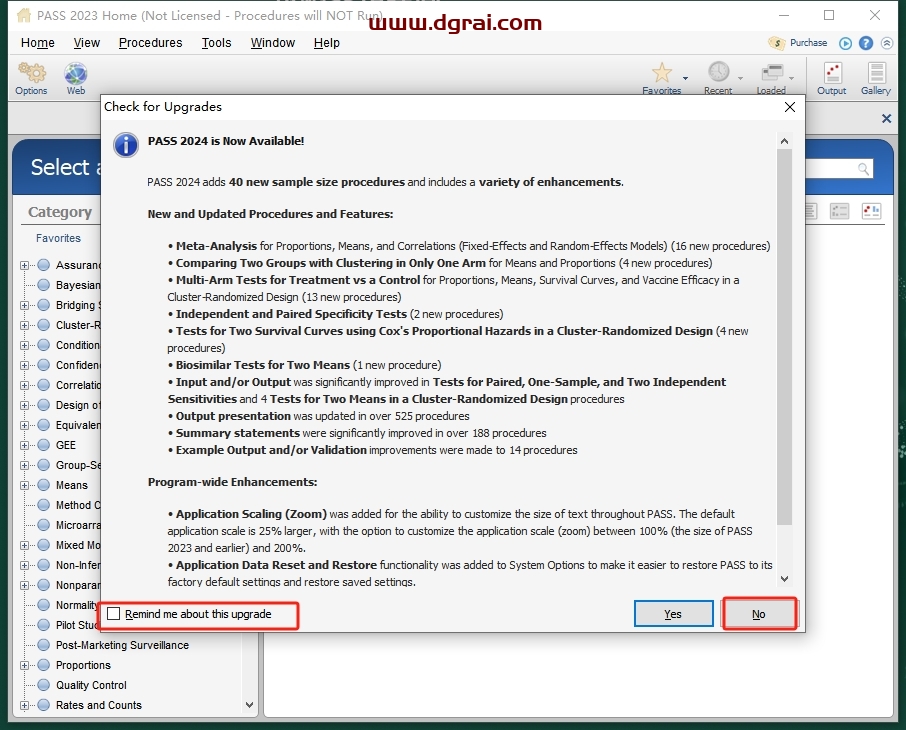The height and width of the screenshot is (730, 906).
Task: Select the Normality category item
Action: 77,605
